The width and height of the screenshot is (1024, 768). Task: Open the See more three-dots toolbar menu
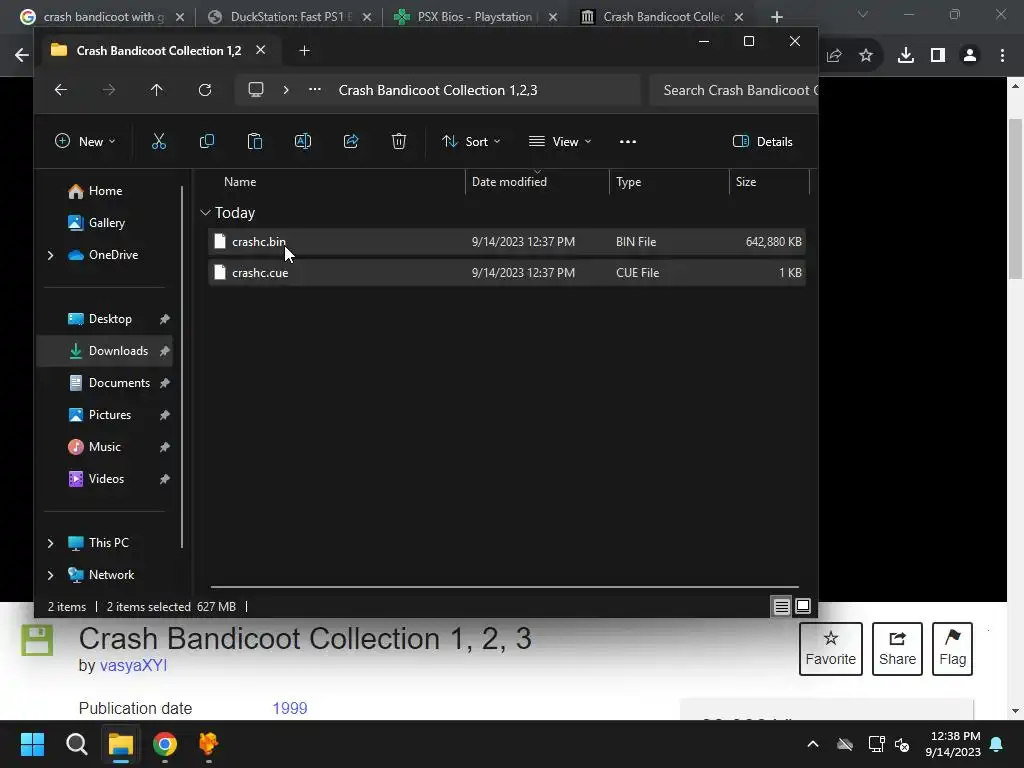pos(628,142)
